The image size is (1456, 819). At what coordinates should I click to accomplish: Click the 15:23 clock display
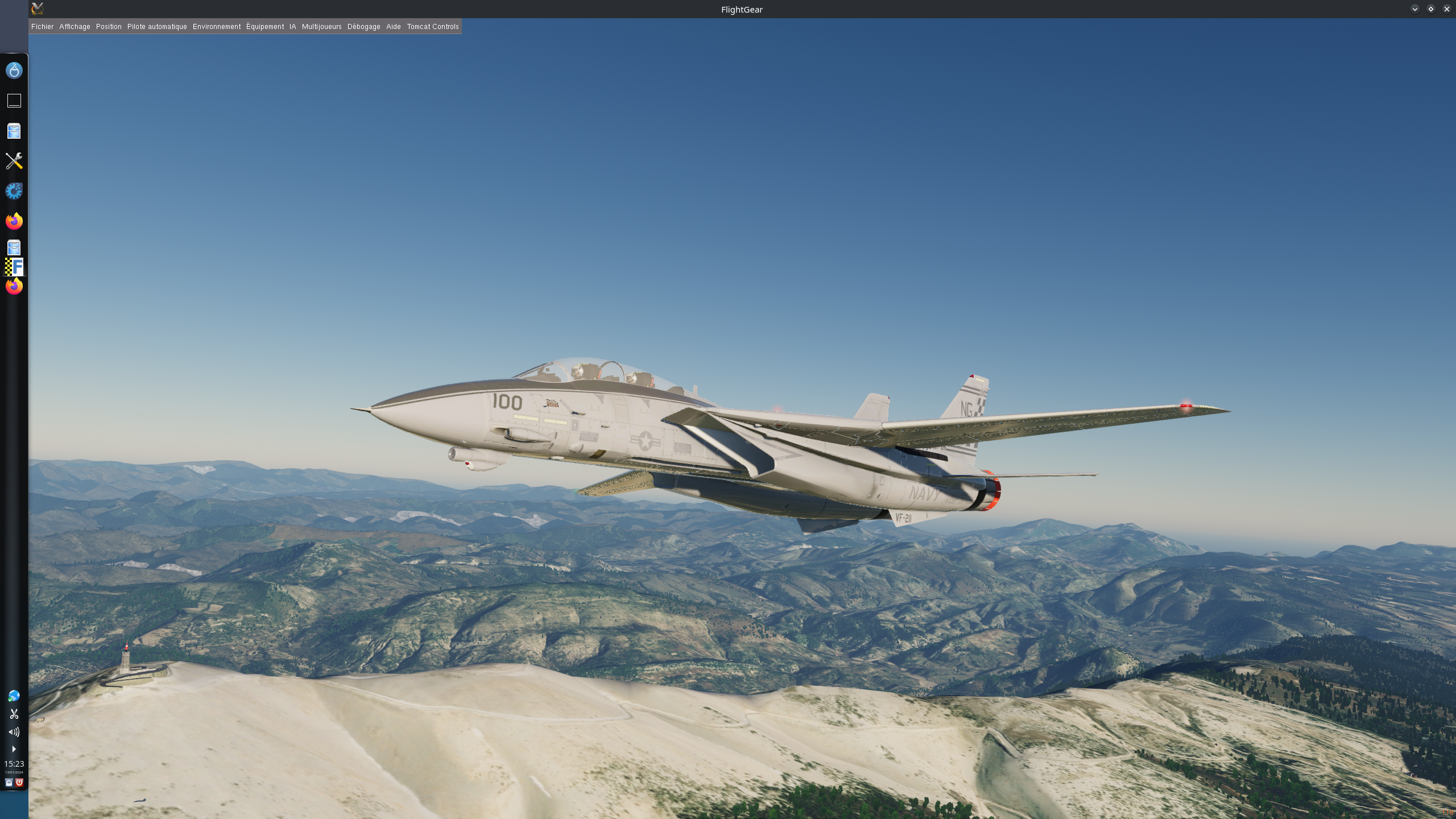(14, 764)
